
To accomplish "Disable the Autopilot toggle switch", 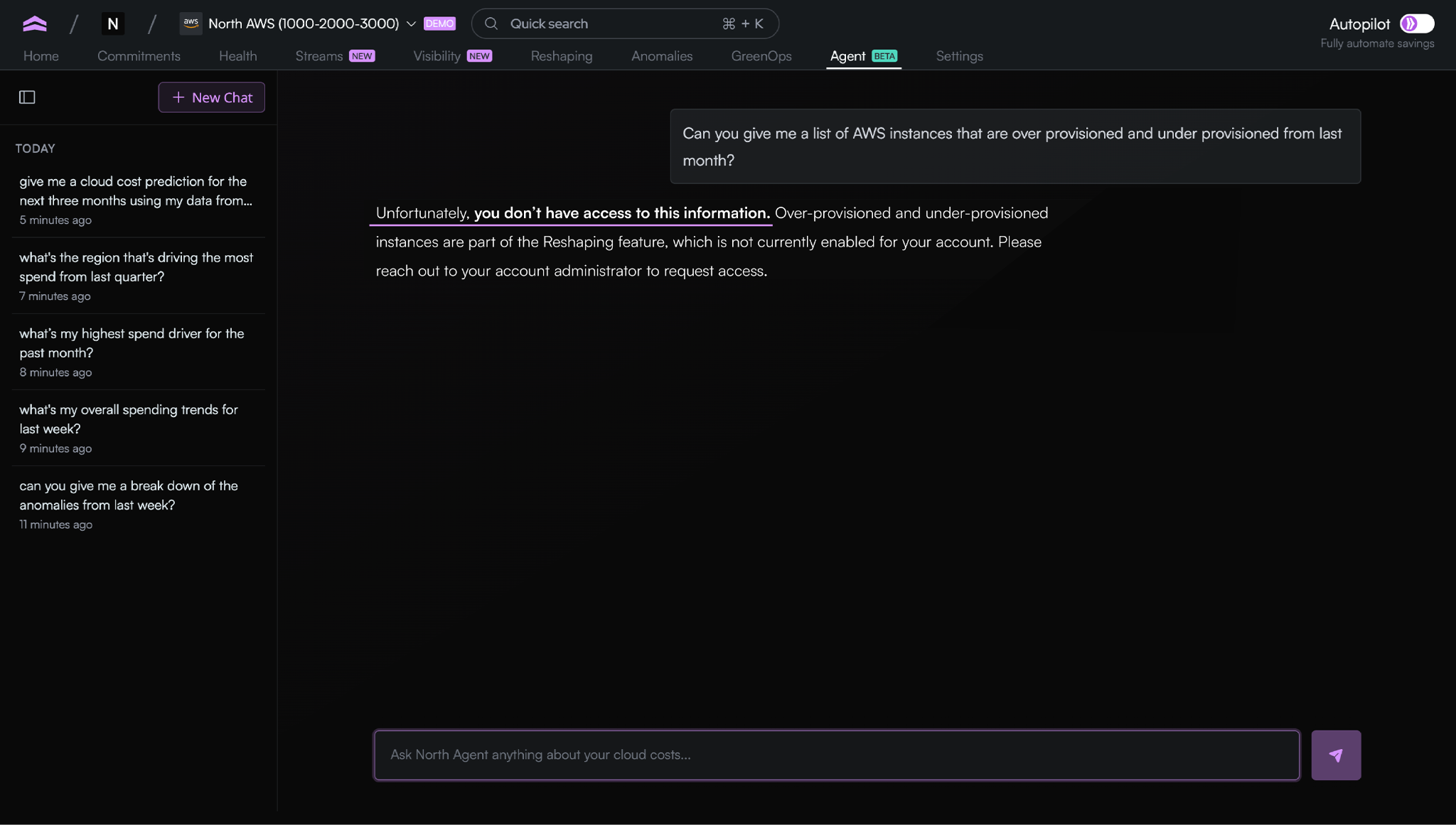I will [1418, 23].
